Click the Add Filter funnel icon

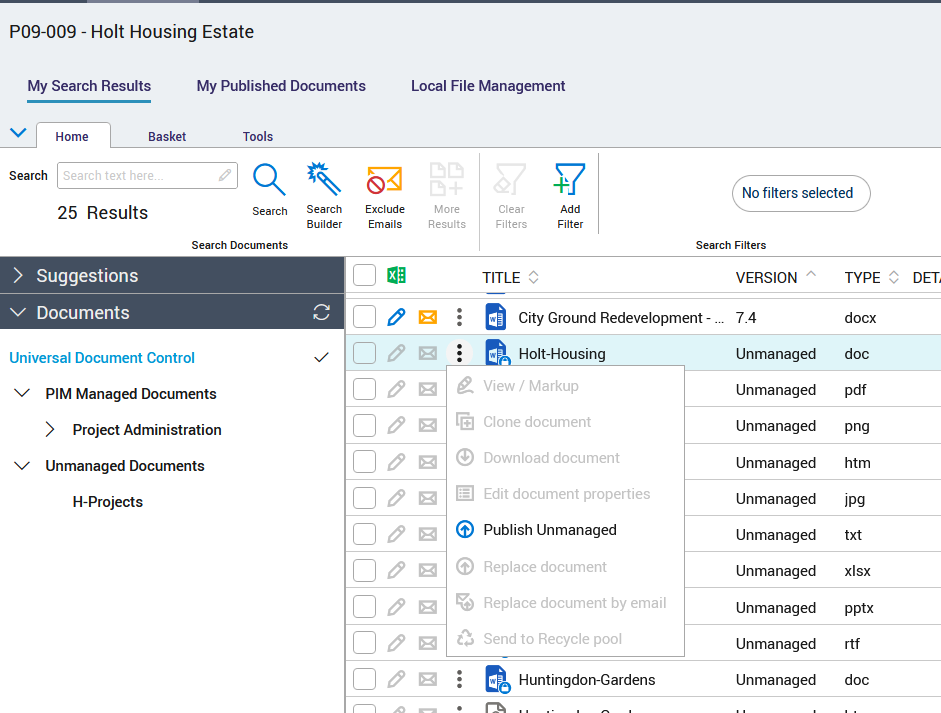point(570,179)
